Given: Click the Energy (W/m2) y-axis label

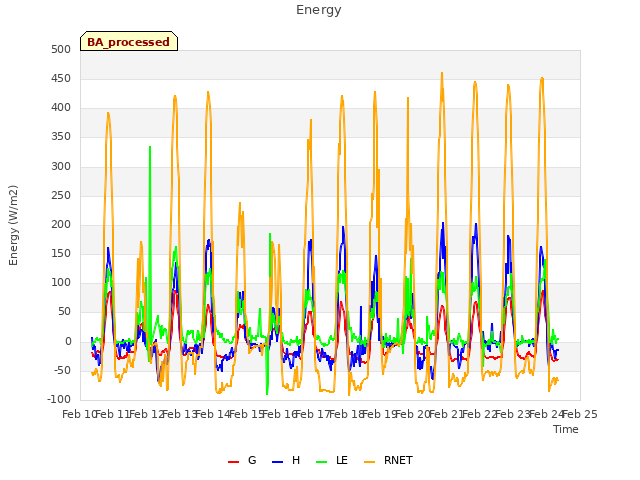Looking at the screenshot, I should click(13, 225).
